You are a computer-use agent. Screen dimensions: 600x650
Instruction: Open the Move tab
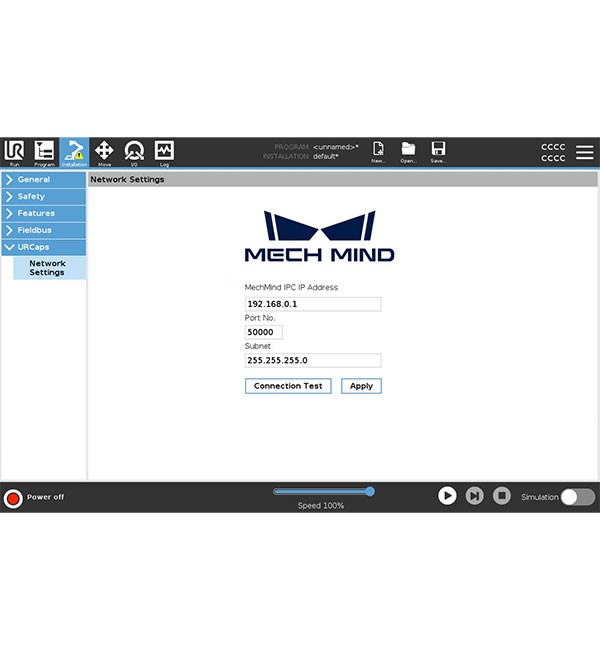[x=104, y=153]
